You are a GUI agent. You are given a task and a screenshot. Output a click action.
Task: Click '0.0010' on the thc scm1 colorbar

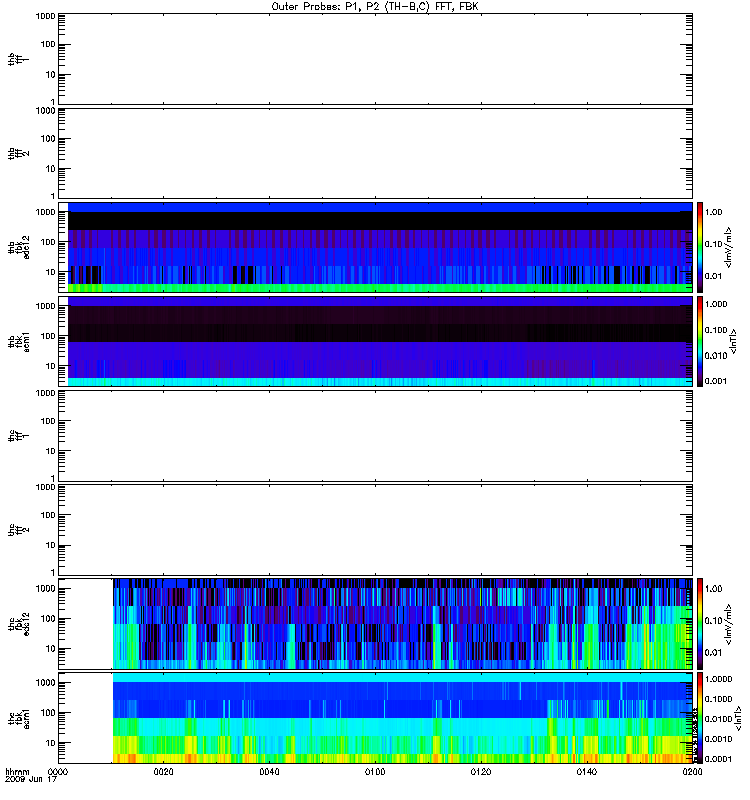click(718, 739)
